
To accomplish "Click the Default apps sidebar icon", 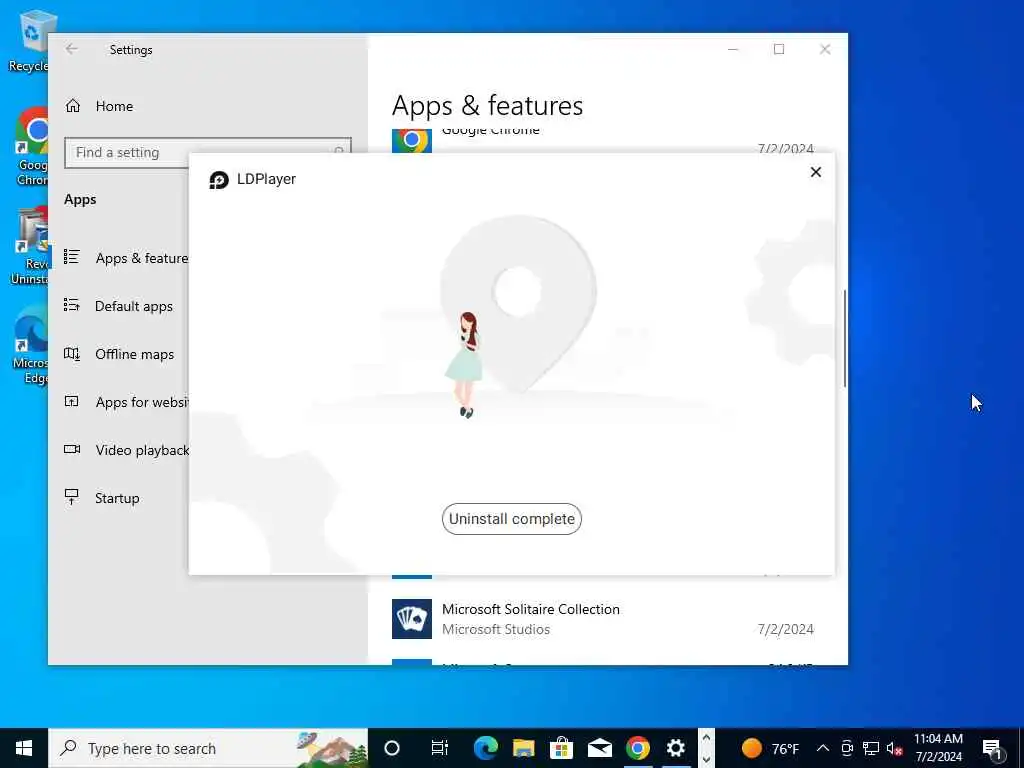I will pyautogui.click(x=72, y=305).
